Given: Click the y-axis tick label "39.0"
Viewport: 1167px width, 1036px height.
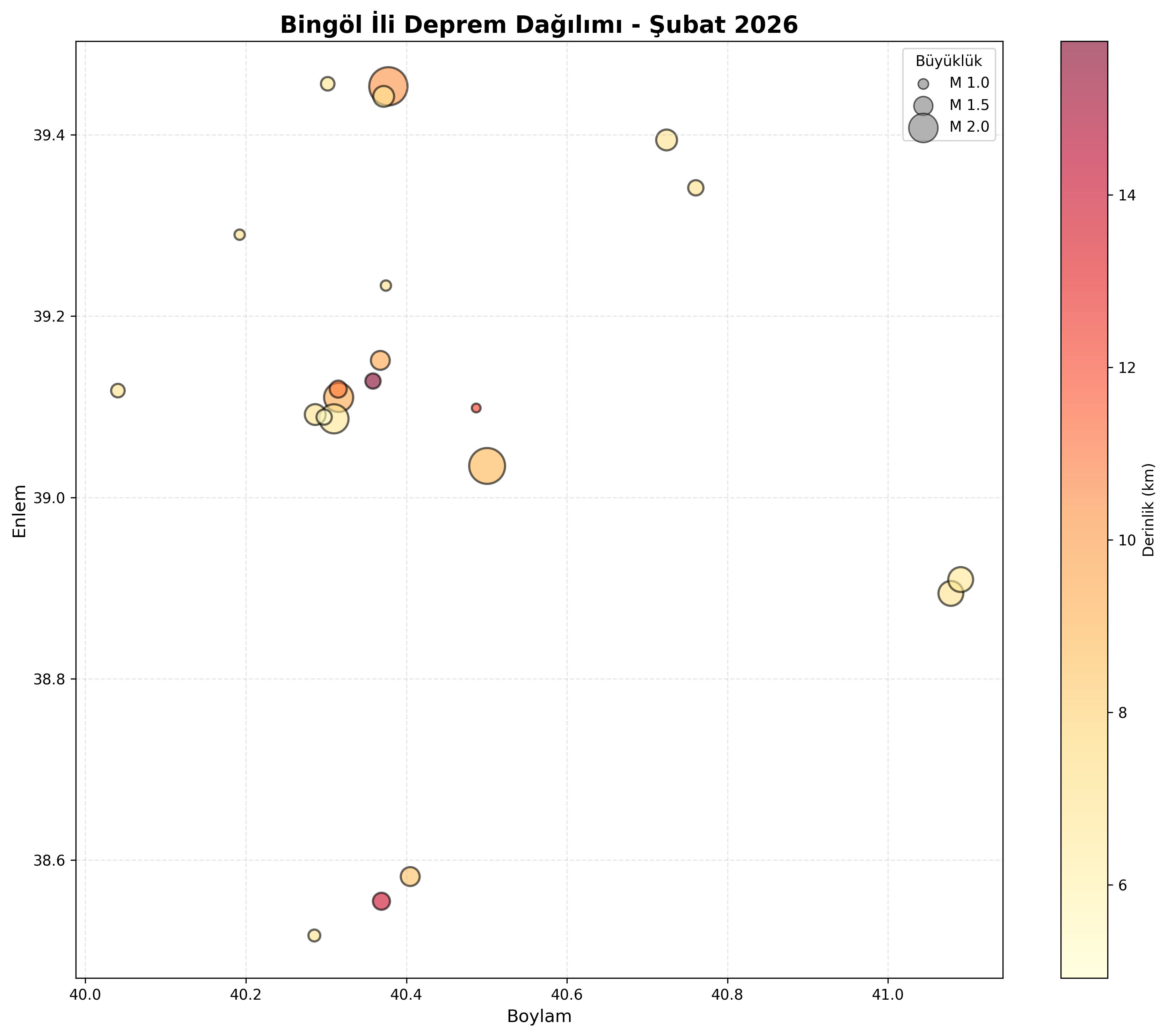Looking at the screenshot, I should pyautogui.click(x=49, y=498).
